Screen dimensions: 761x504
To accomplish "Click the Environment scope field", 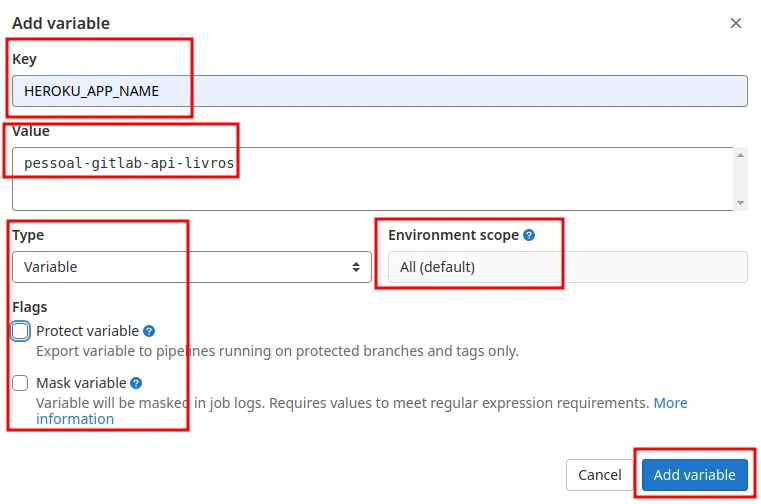I will point(567,267).
